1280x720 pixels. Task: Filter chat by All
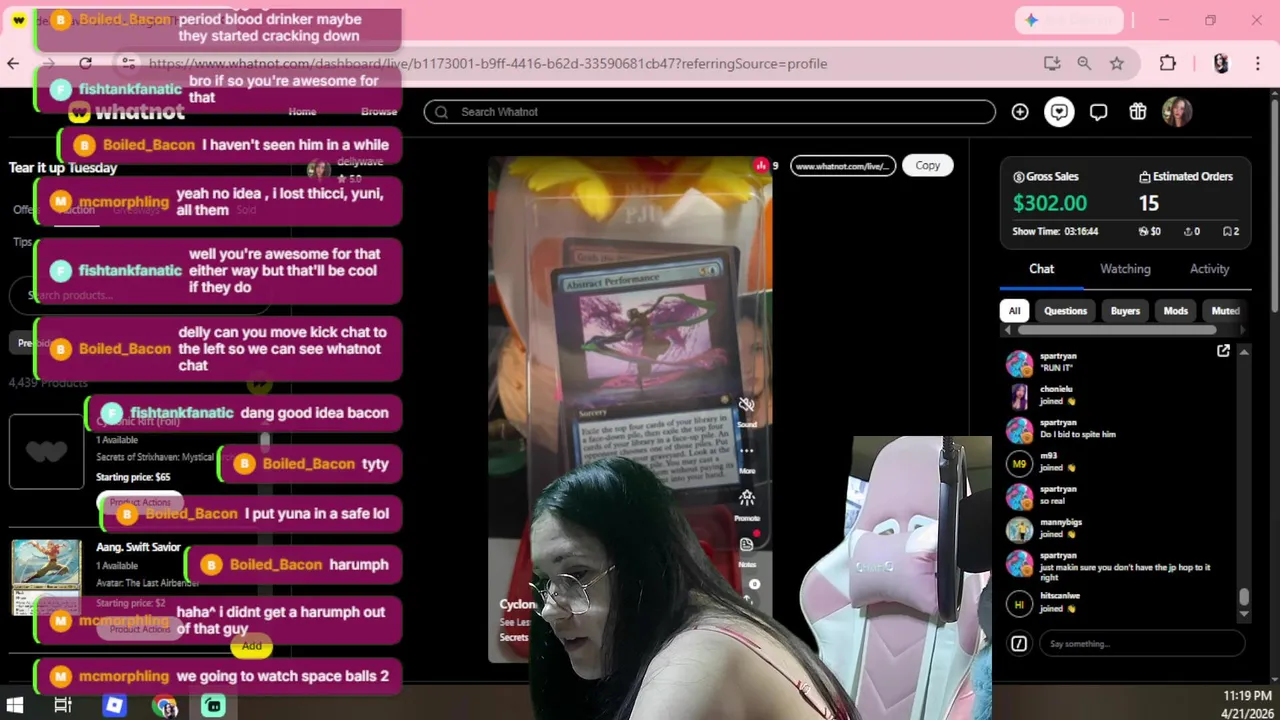[1014, 311]
